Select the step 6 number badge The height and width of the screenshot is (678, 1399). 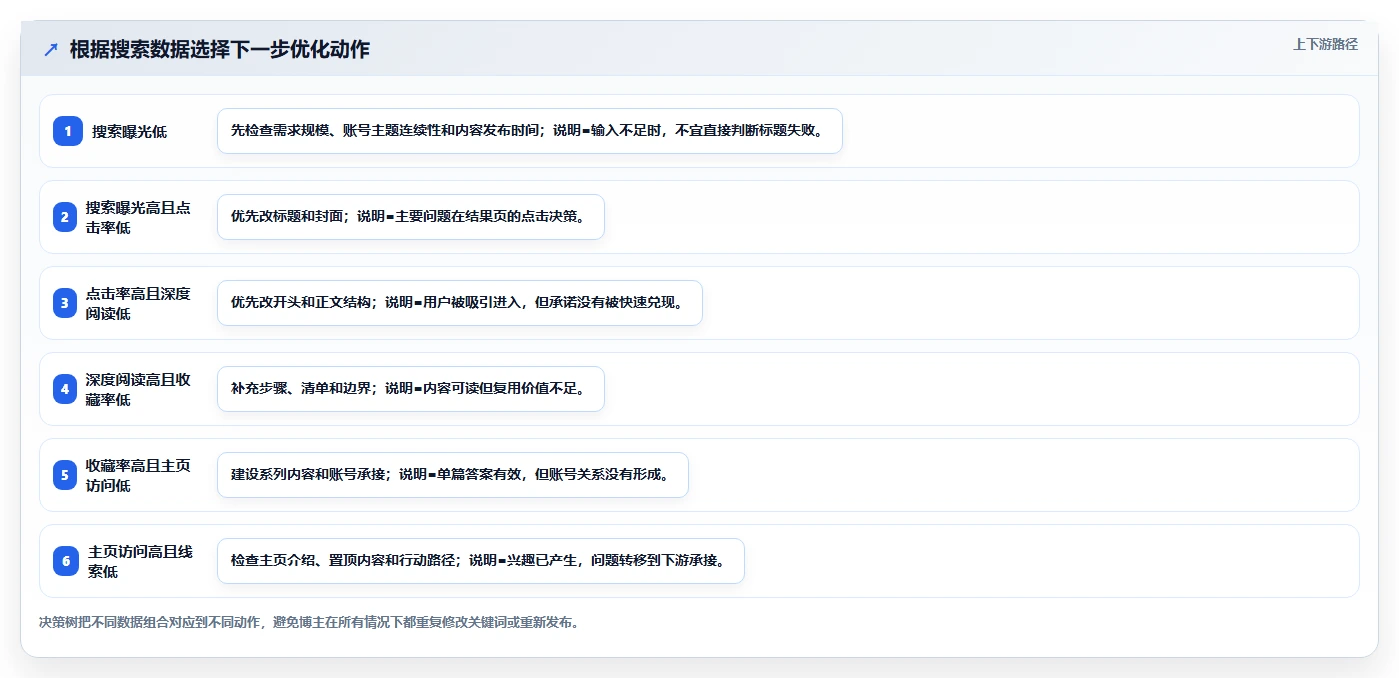coord(66,561)
